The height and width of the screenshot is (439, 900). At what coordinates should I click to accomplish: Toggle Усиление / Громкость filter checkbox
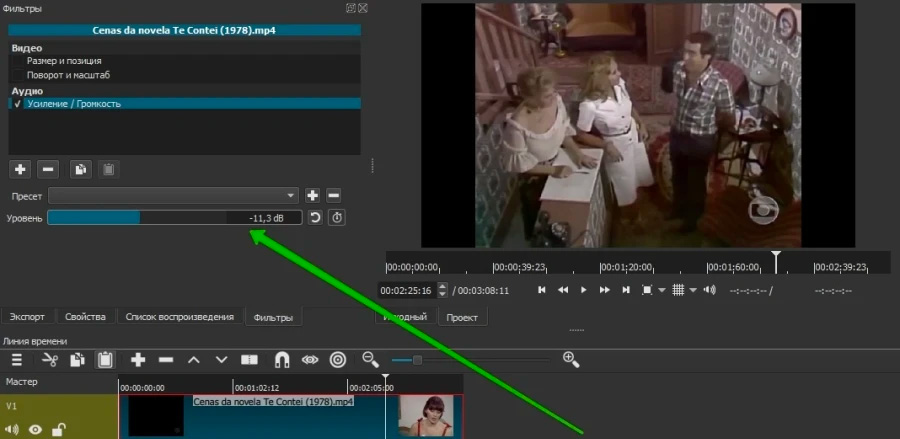tap(17, 104)
